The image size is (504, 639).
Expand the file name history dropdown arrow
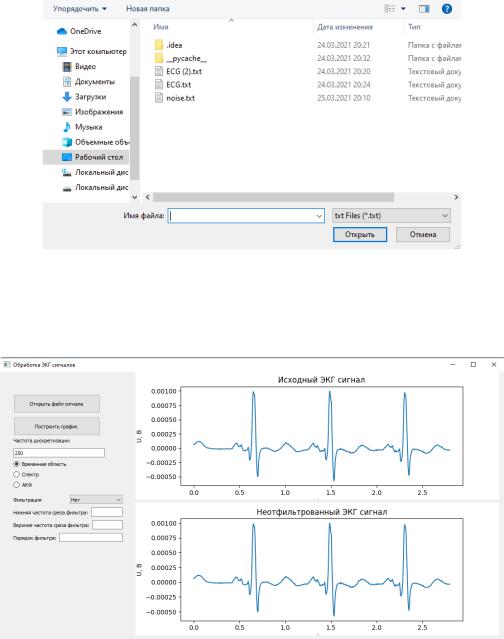coord(319,216)
